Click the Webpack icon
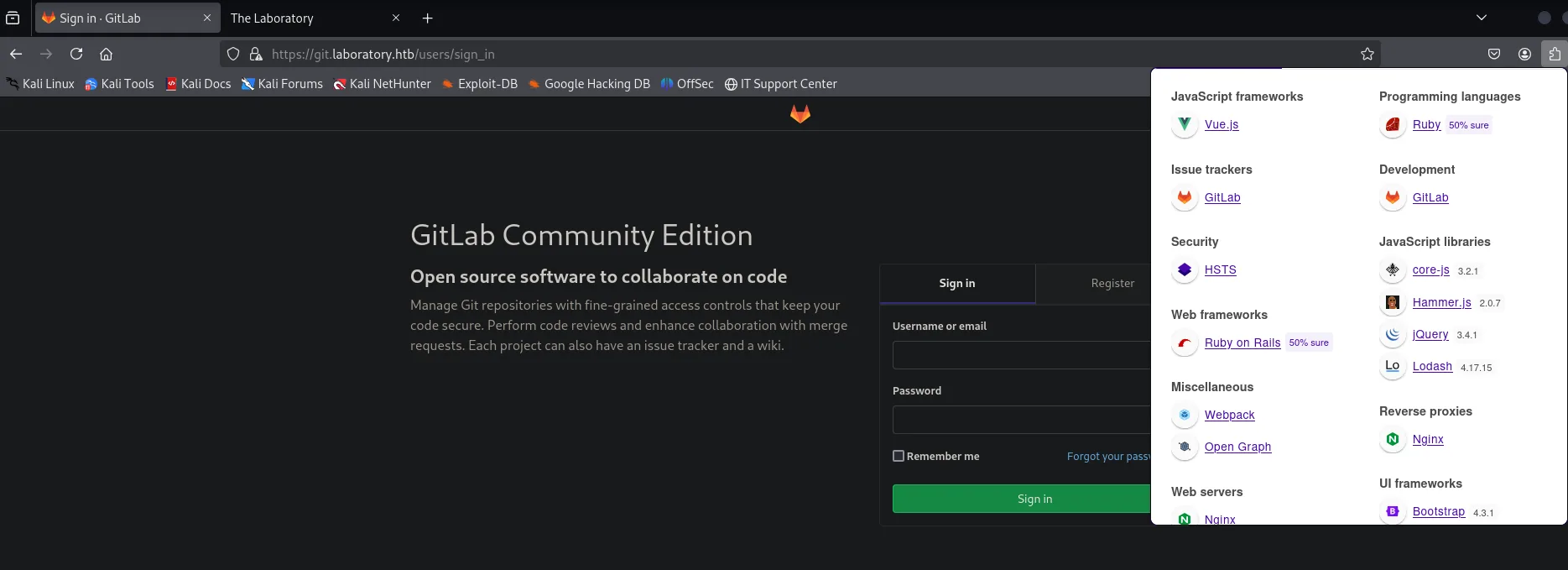Viewport: 1568px width, 570px height. (x=1185, y=415)
